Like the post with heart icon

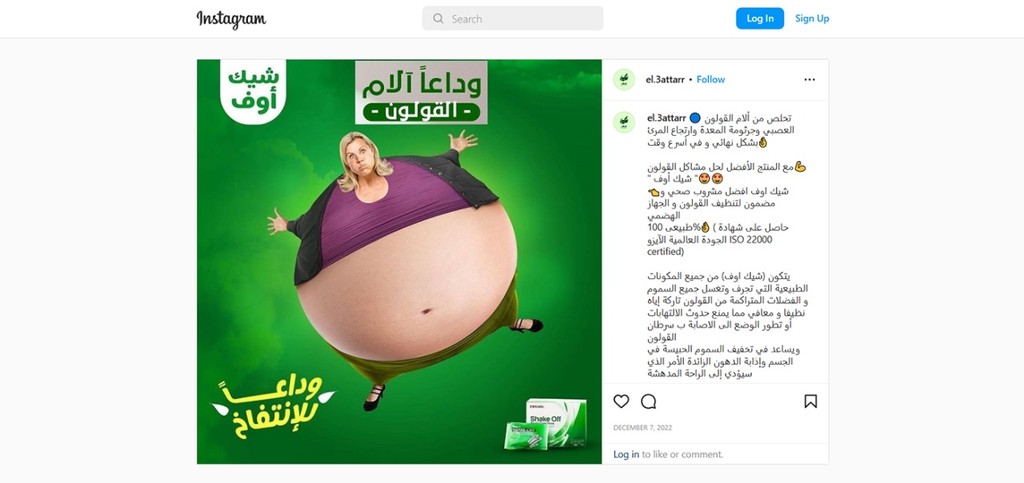[x=621, y=401]
